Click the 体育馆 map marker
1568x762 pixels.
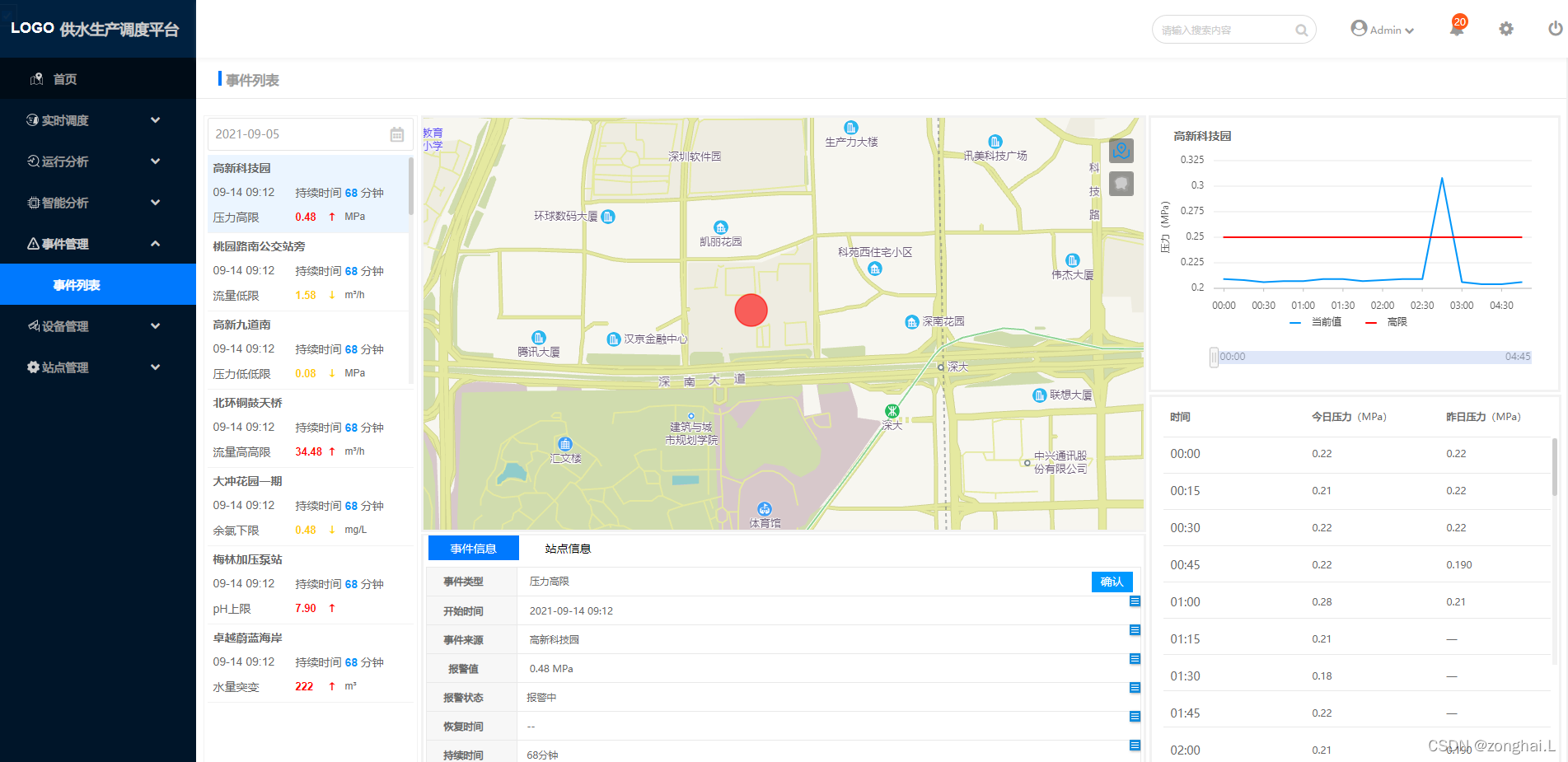point(765,509)
